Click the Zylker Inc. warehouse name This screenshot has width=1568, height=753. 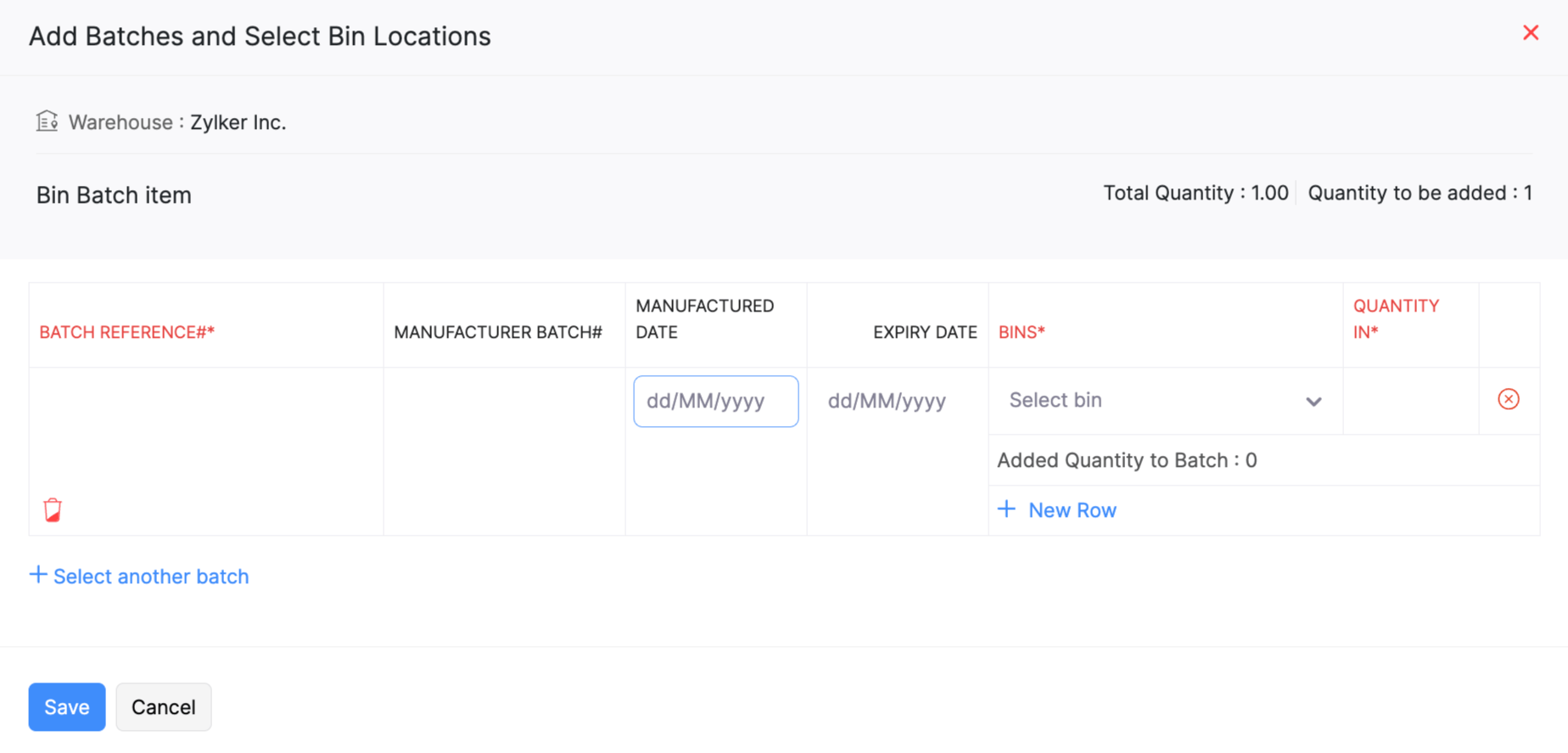tap(238, 122)
